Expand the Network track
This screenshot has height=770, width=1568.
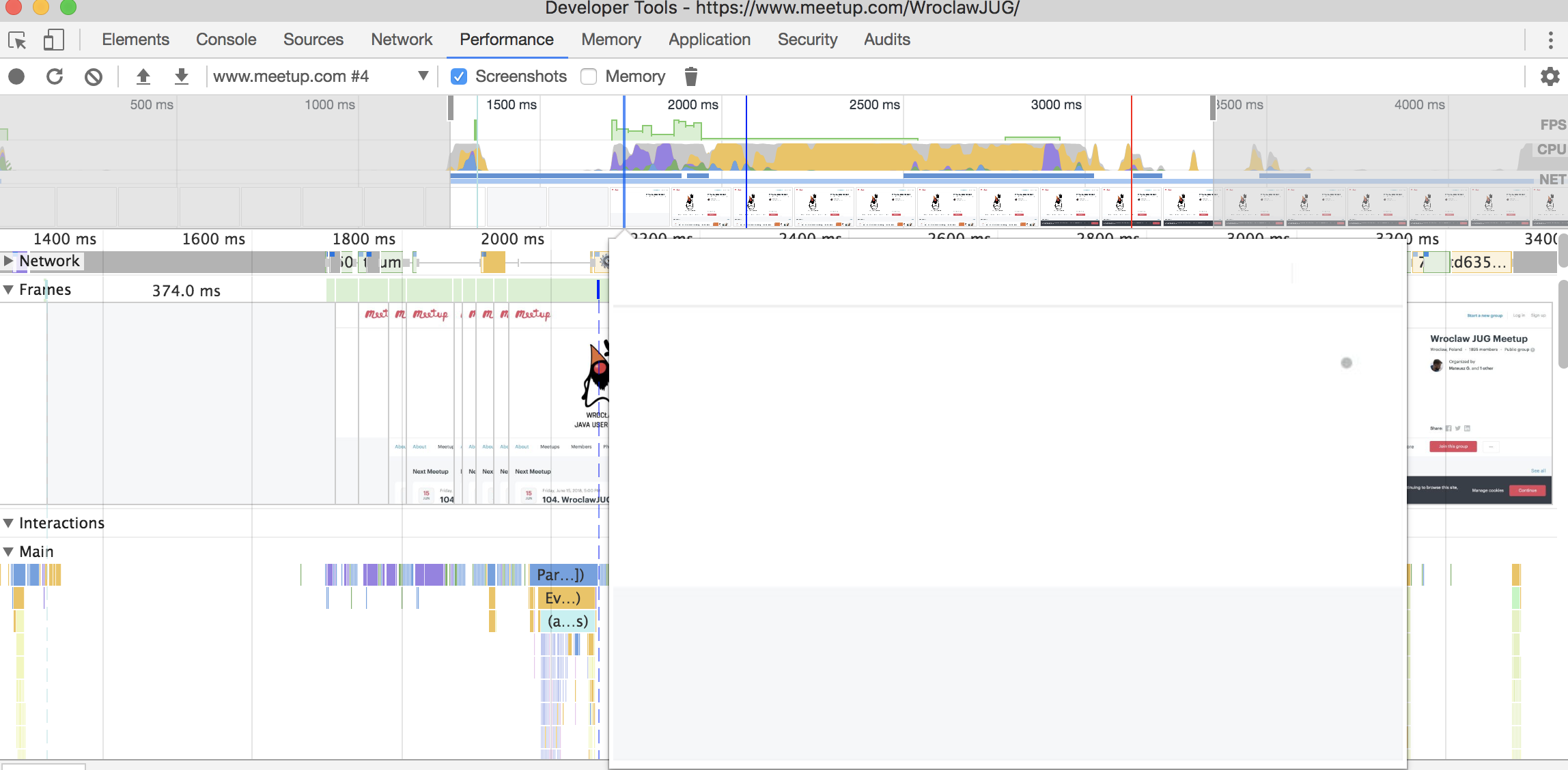[x=8, y=261]
